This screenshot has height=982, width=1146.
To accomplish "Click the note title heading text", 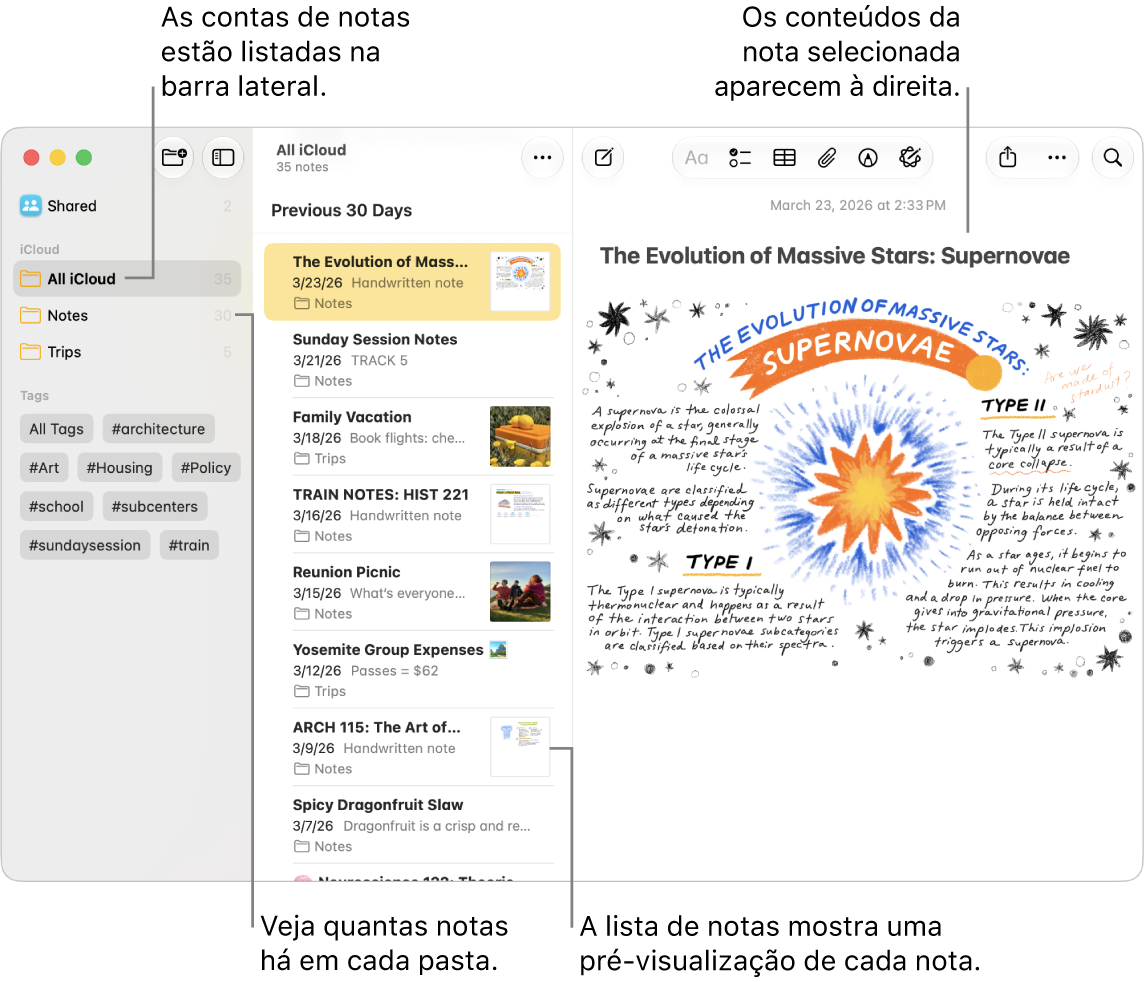I will (835, 256).
